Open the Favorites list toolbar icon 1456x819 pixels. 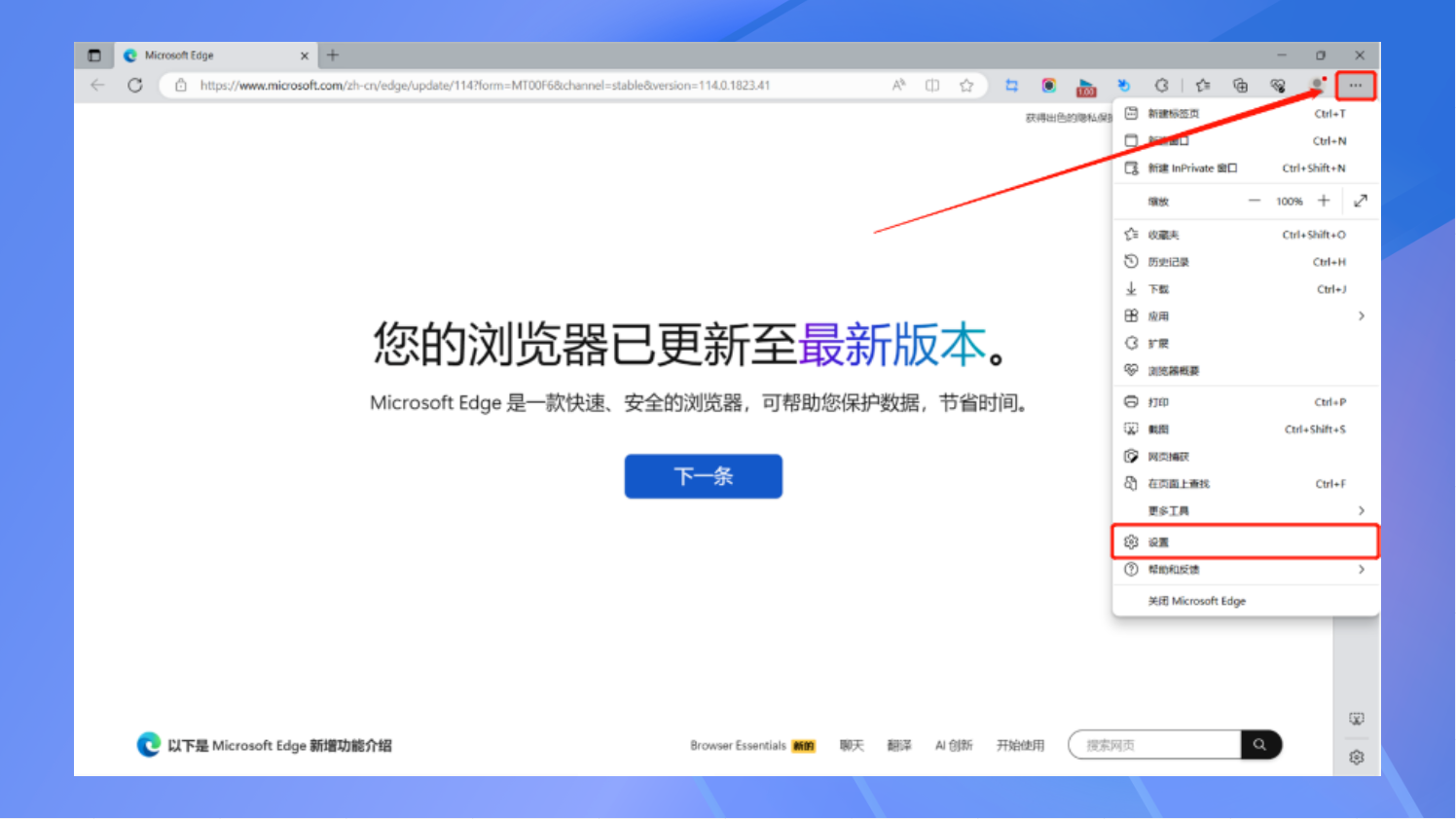pos(1203,86)
